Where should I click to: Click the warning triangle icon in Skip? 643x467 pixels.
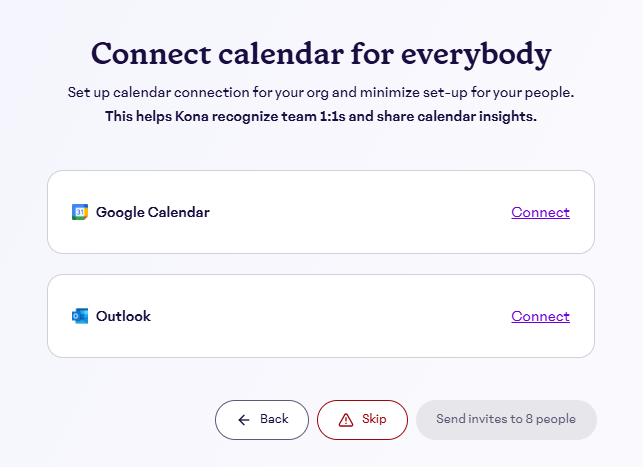346,420
